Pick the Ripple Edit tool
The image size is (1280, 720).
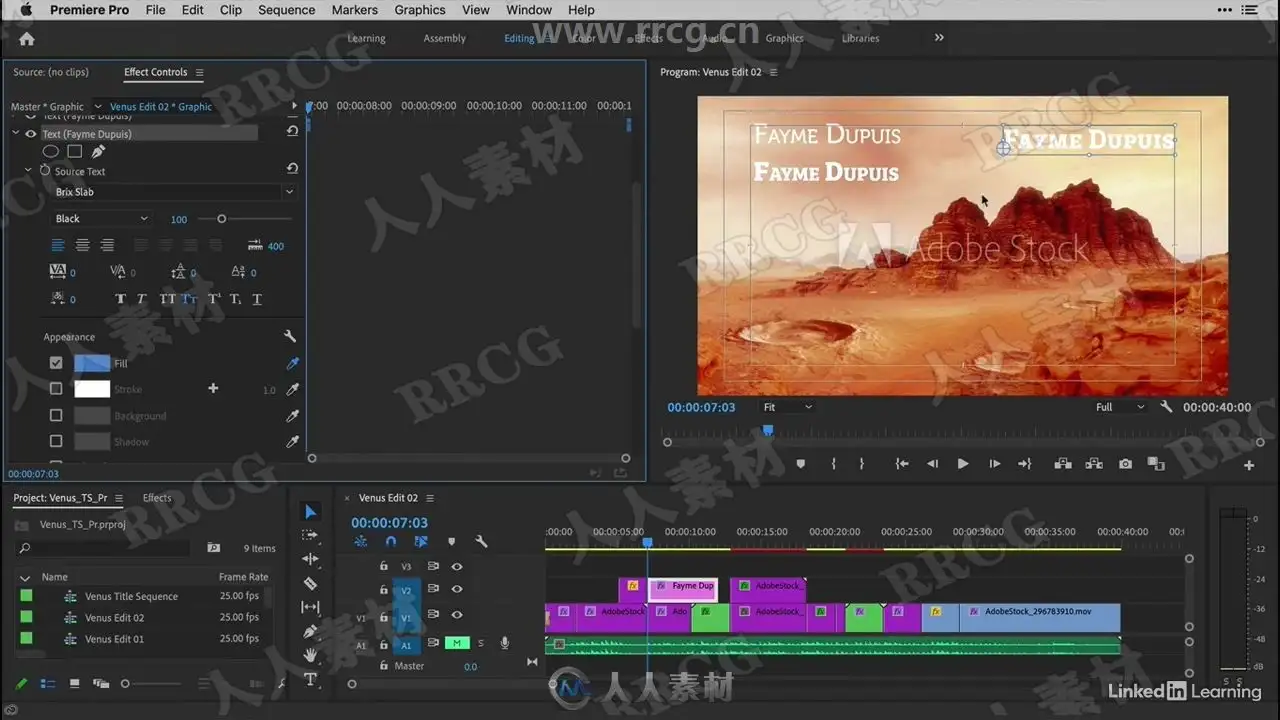click(x=310, y=559)
